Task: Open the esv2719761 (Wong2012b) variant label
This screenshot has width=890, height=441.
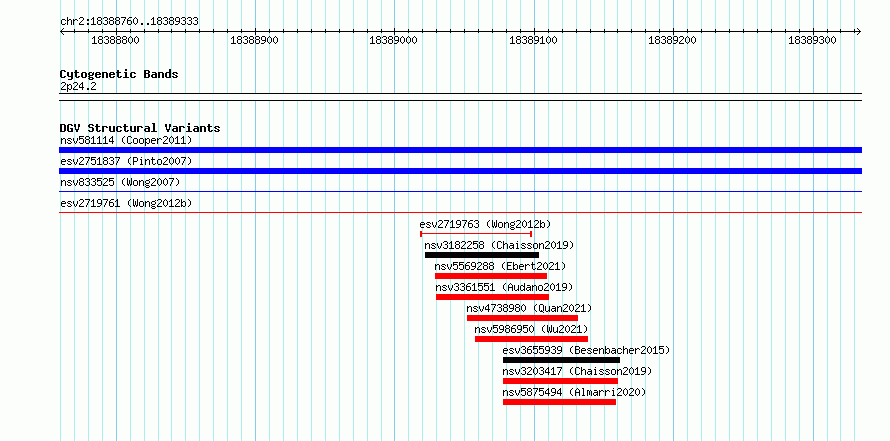Action: 126,203
